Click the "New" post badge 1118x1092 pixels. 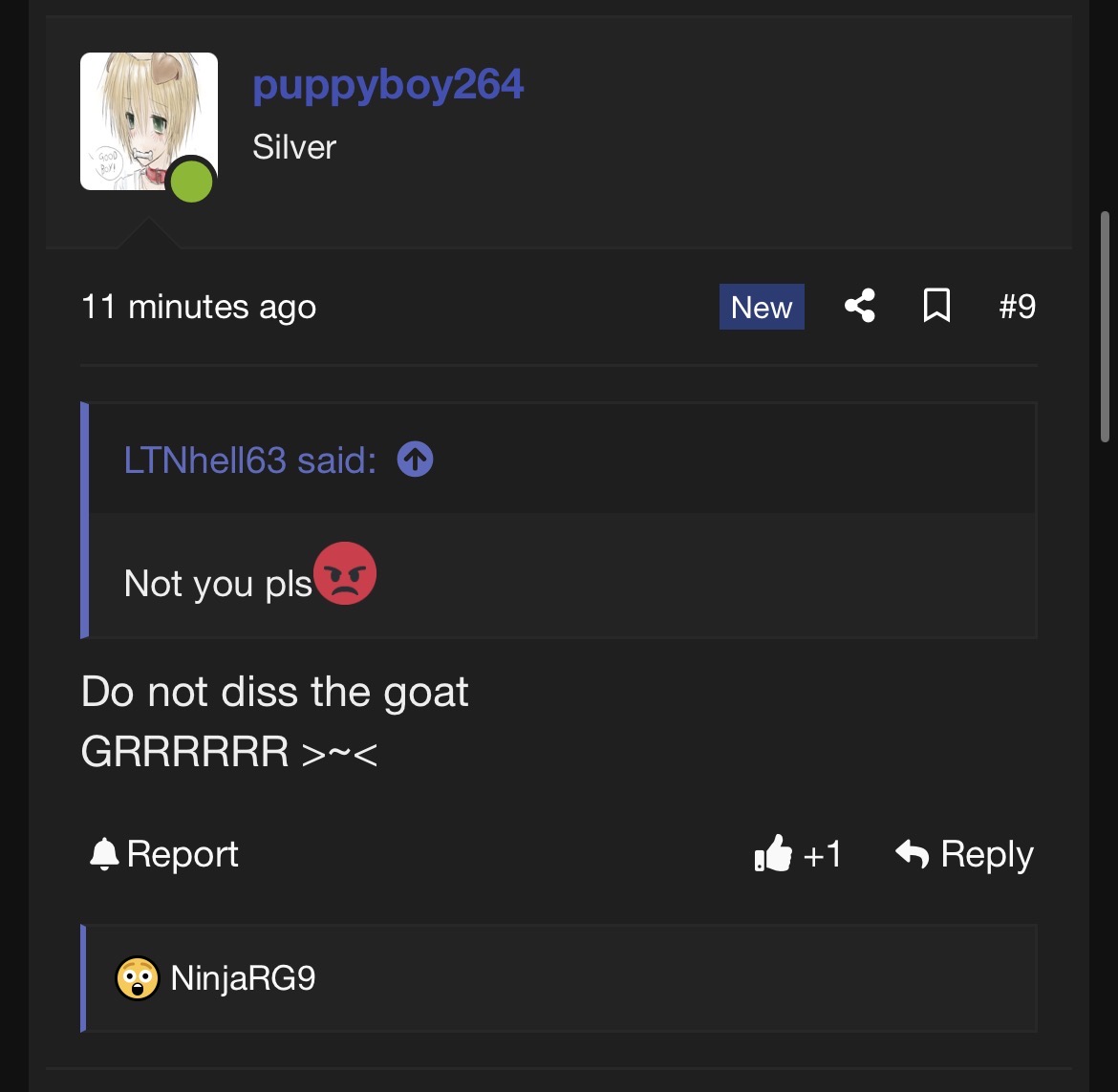click(x=762, y=307)
